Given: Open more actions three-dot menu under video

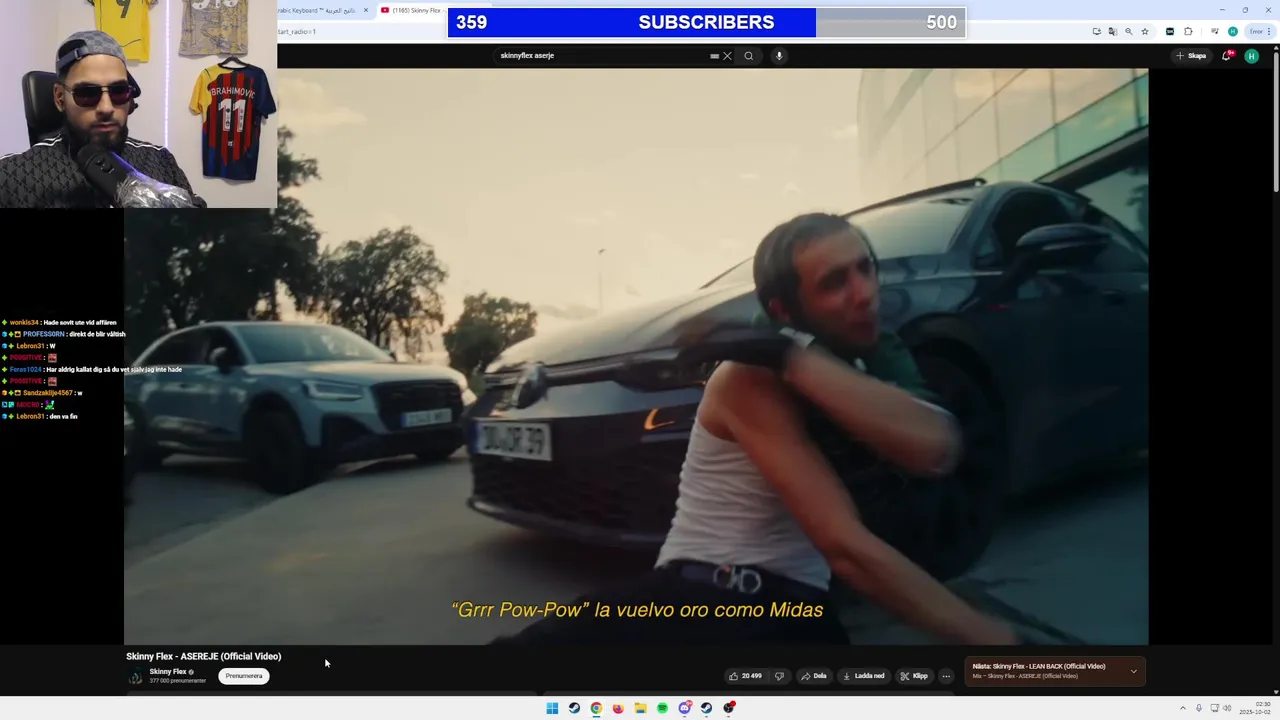Looking at the screenshot, I should coord(946,676).
